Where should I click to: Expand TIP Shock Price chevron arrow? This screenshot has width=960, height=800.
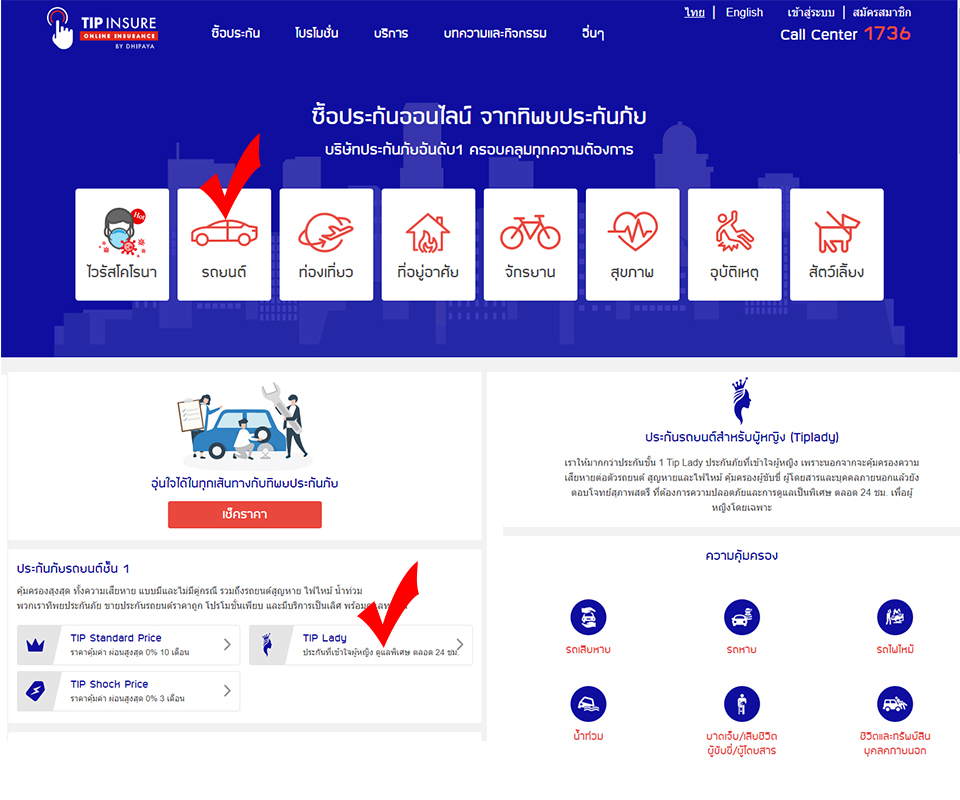[227, 690]
